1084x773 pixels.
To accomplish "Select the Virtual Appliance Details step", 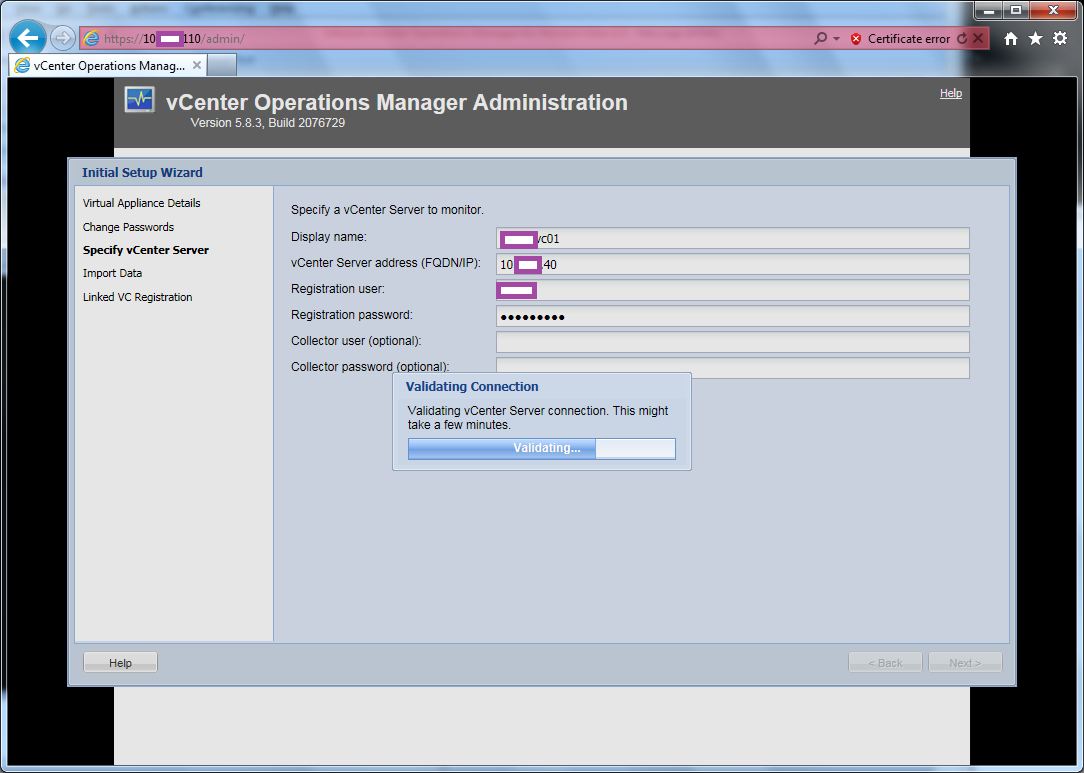I will [x=142, y=203].
